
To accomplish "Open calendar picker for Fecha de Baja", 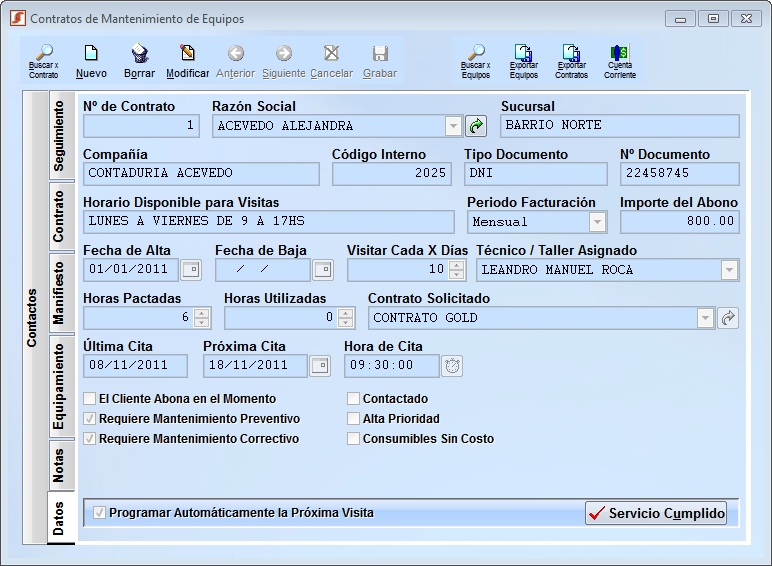I will [323, 270].
